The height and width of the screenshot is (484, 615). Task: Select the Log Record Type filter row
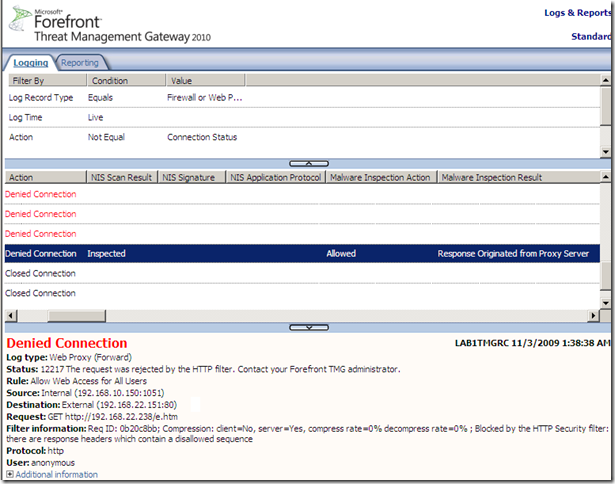(x=302, y=98)
